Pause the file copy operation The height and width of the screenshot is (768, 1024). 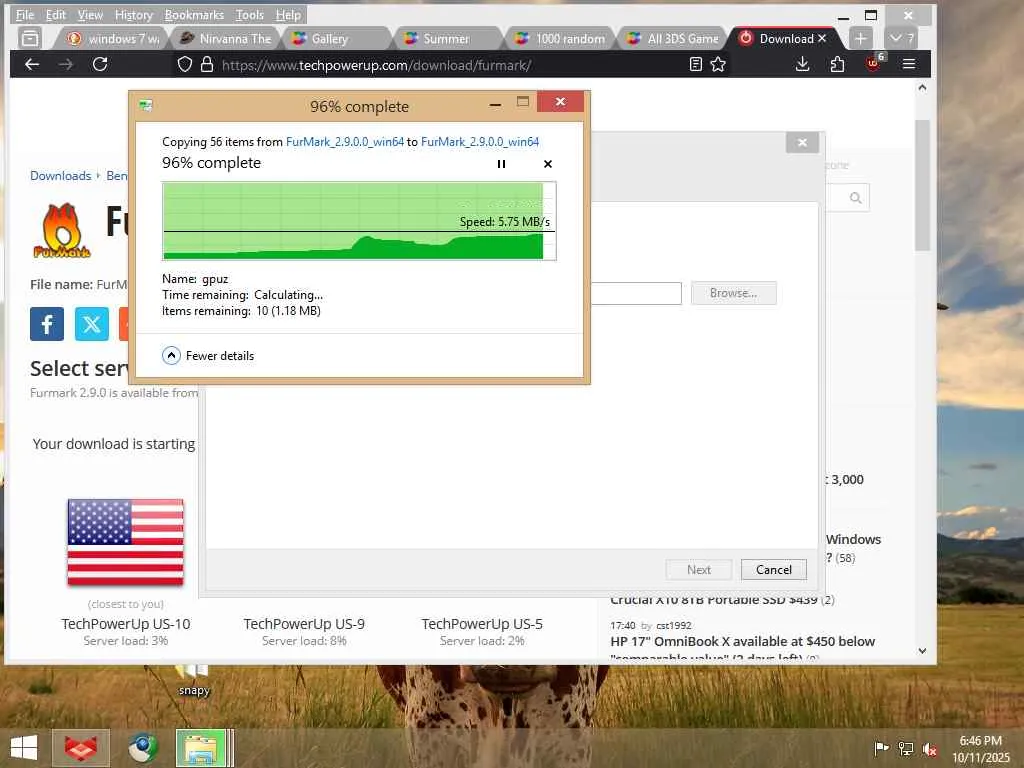pyautogui.click(x=502, y=164)
